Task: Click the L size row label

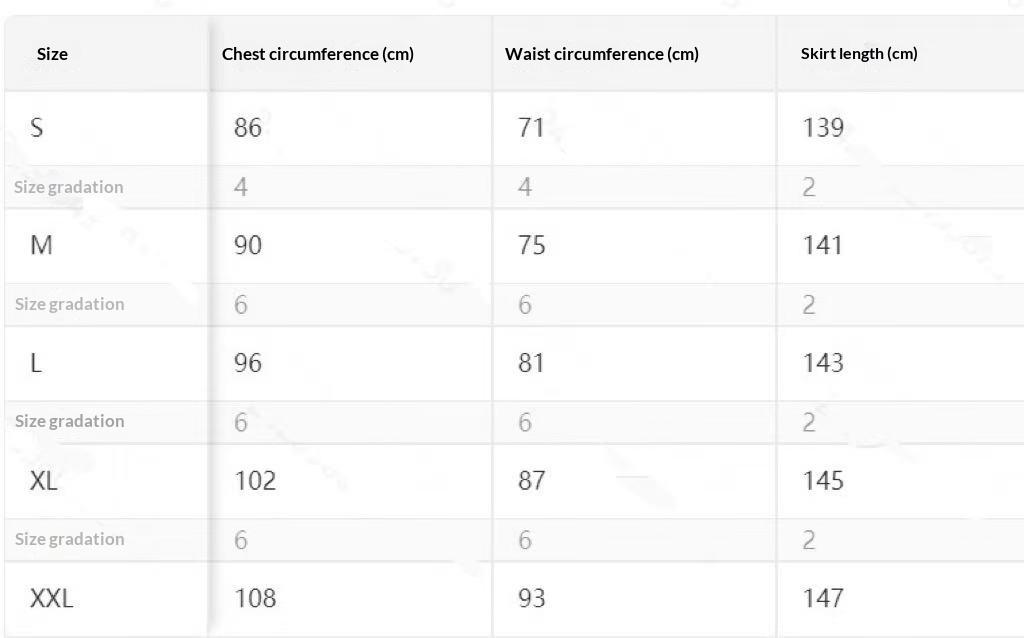Action: pyautogui.click(x=36, y=363)
